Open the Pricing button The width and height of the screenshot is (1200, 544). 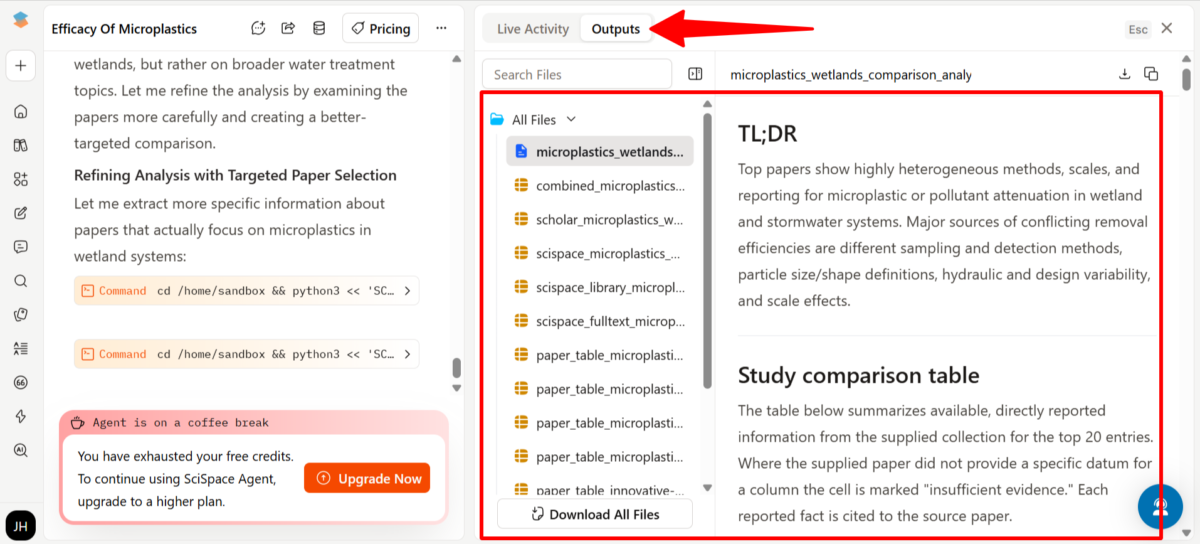click(380, 29)
